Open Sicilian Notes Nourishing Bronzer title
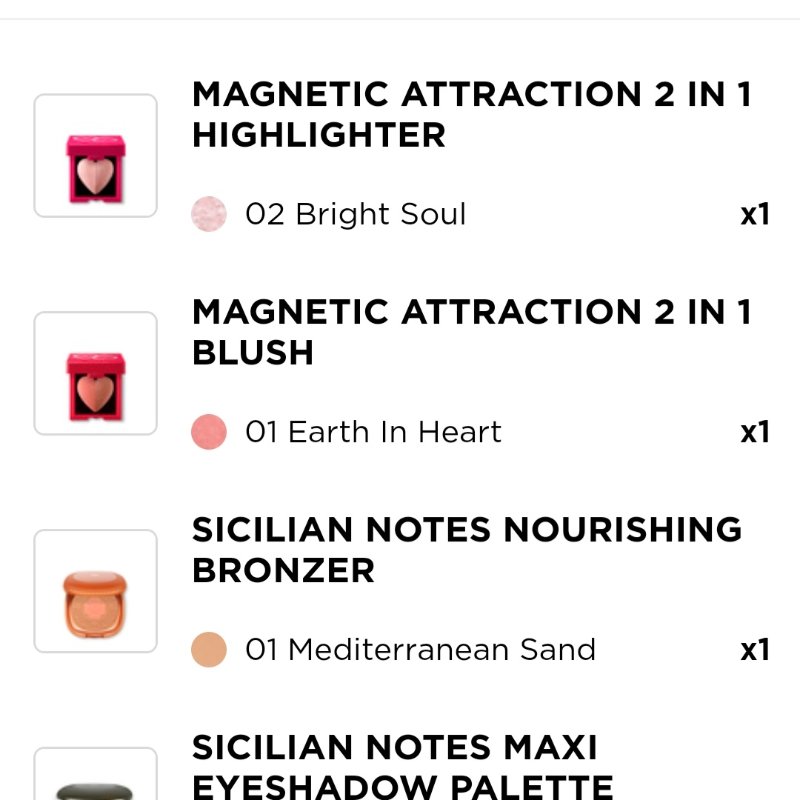The width and height of the screenshot is (800, 800). click(467, 549)
